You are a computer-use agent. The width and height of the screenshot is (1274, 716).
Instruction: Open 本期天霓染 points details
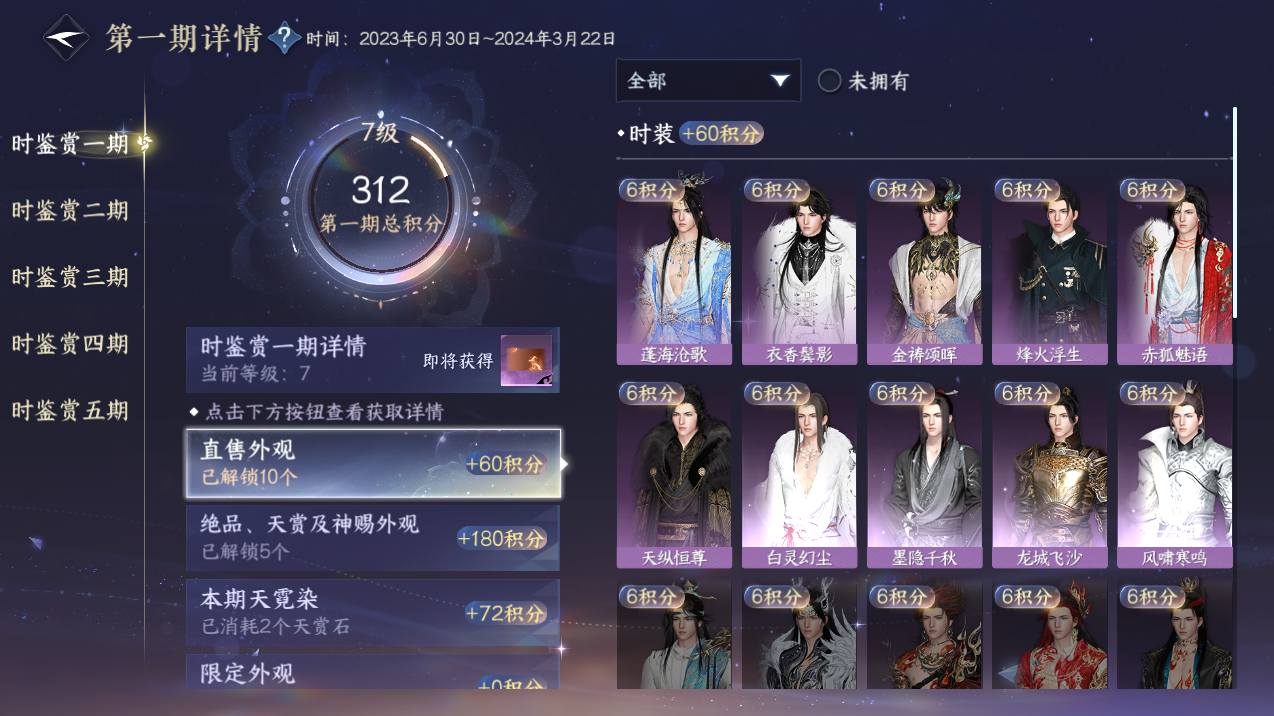click(373, 612)
